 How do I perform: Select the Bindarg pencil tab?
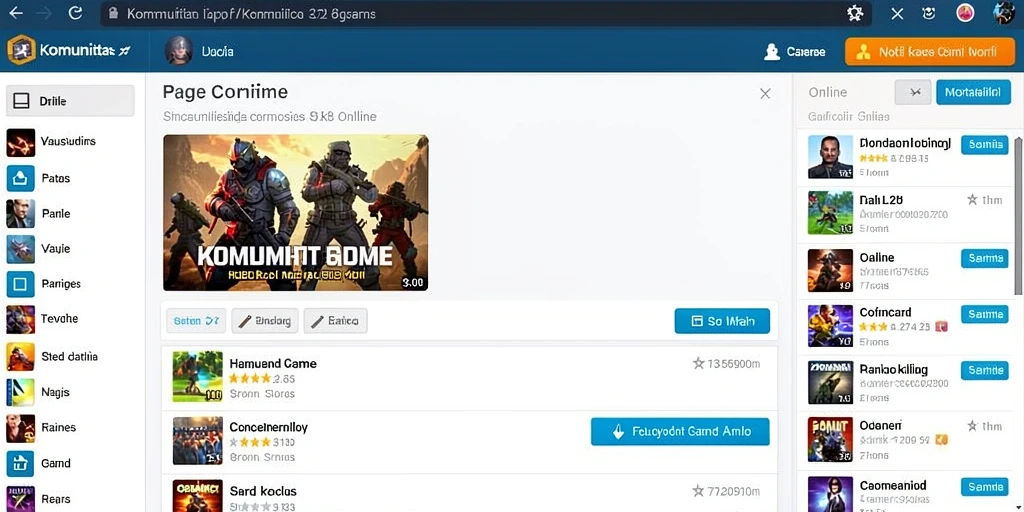(x=265, y=321)
